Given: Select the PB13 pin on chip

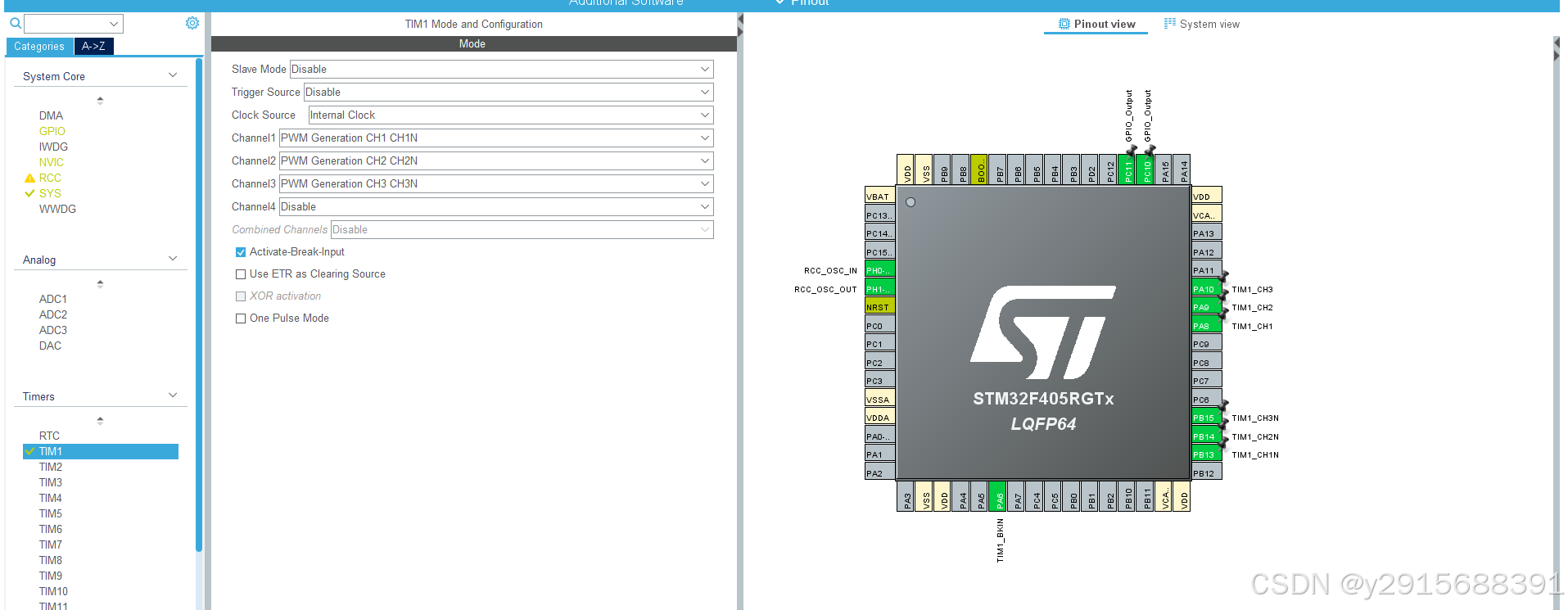Looking at the screenshot, I should pyautogui.click(x=1207, y=454).
